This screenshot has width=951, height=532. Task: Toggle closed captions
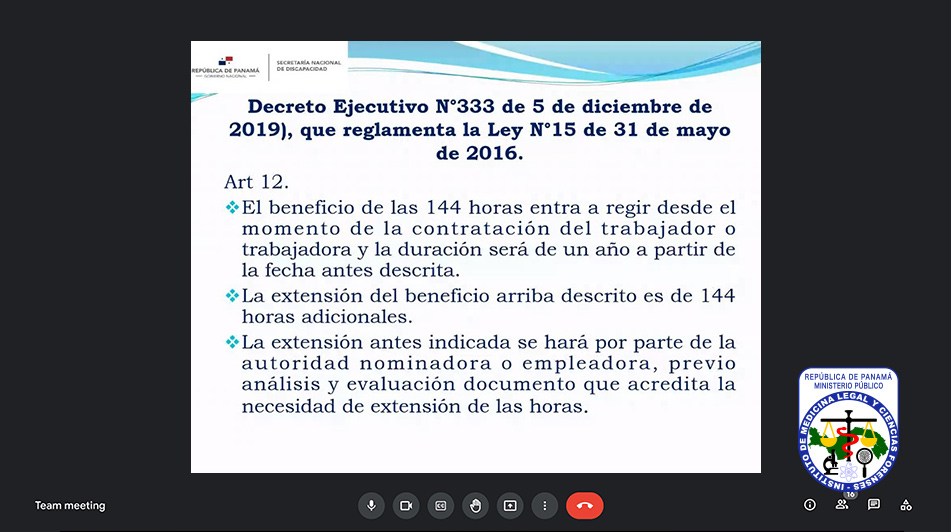[441, 505]
